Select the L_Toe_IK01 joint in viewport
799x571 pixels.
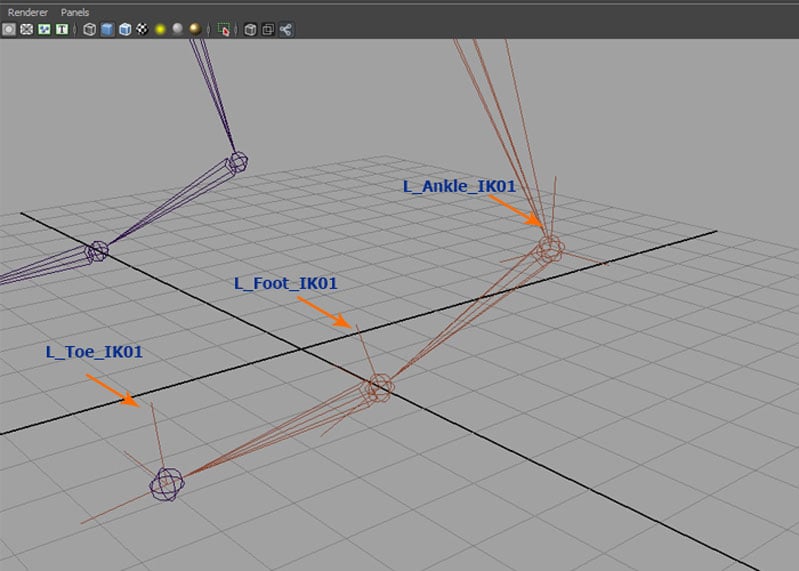[x=166, y=486]
